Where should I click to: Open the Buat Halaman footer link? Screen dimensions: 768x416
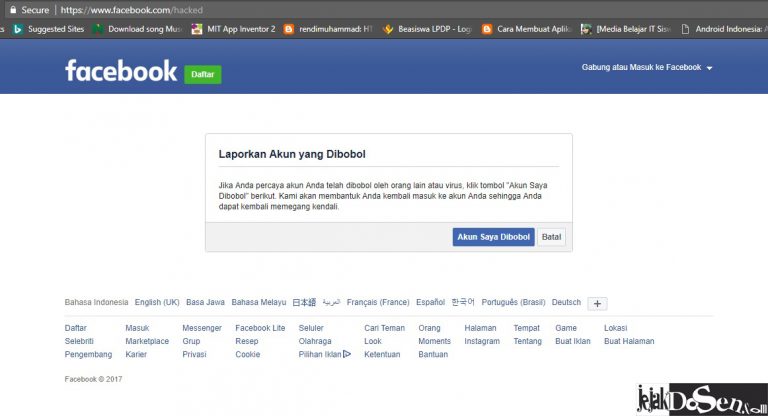(x=629, y=341)
